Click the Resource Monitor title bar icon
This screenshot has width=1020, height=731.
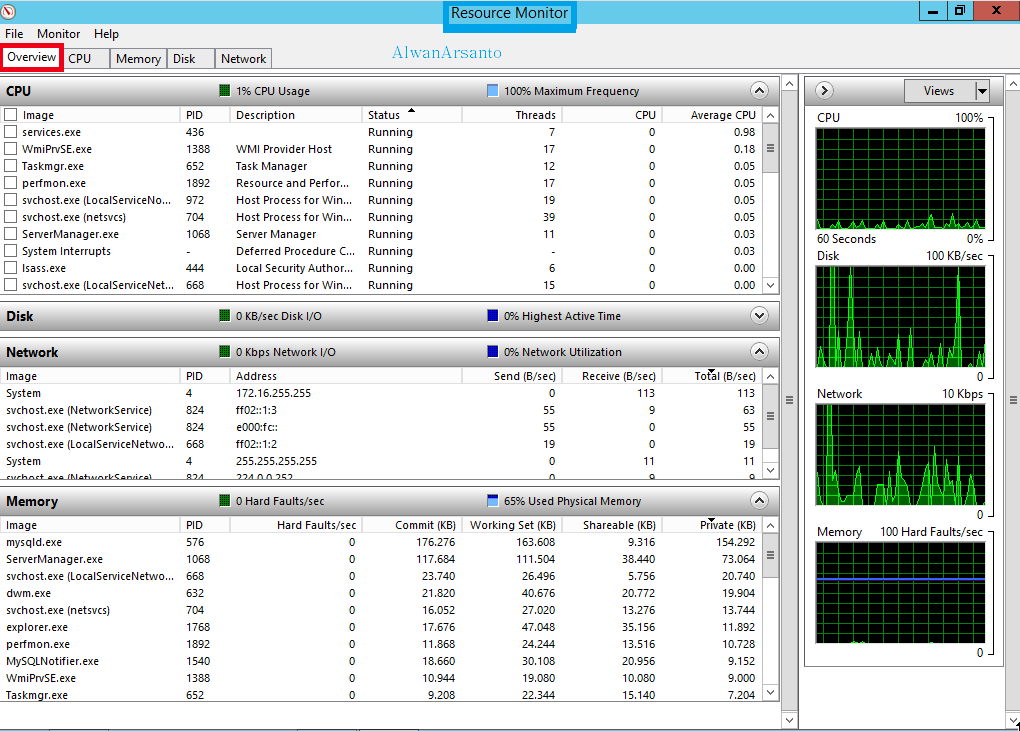point(10,11)
